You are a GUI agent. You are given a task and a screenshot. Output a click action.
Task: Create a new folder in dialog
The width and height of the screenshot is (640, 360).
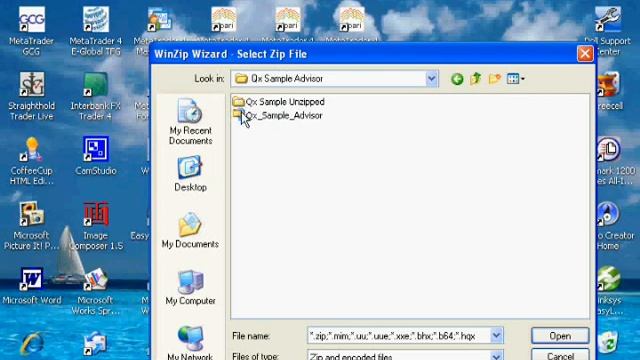coord(494,79)
